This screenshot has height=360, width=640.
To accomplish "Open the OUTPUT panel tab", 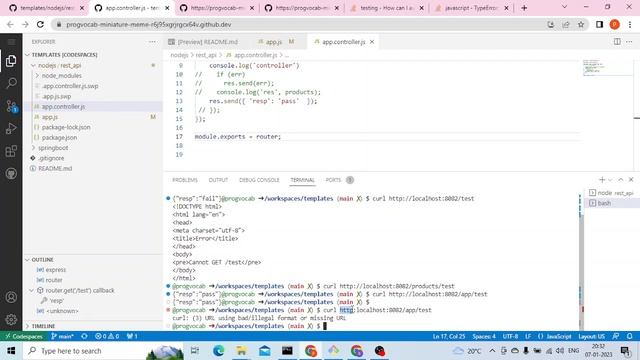I will tap(218, 180).
